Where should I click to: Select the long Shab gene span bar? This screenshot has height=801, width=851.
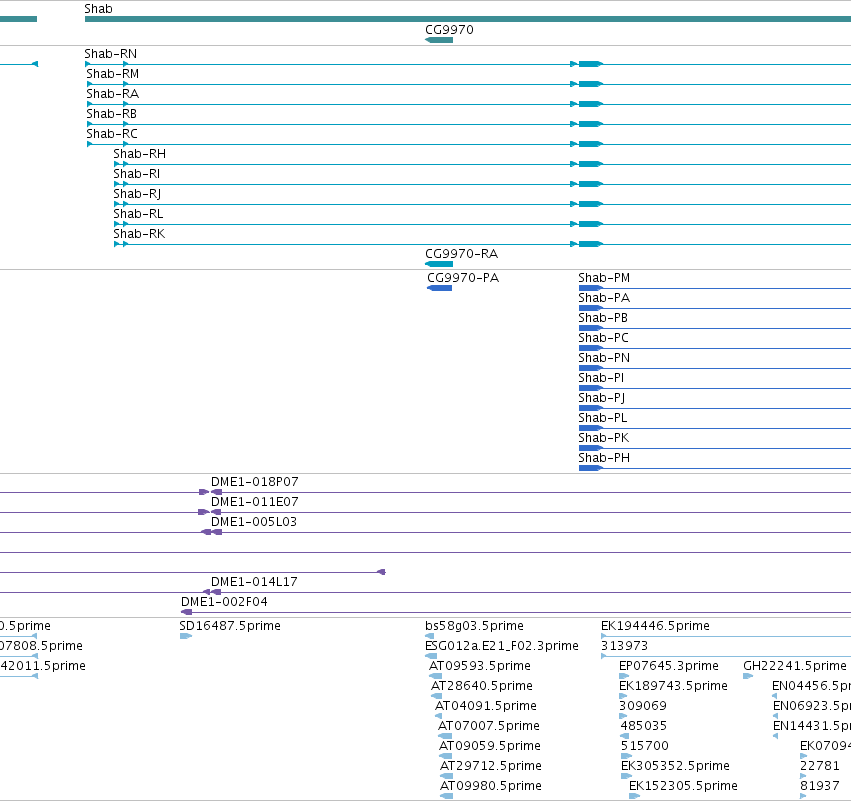point(468,19)
